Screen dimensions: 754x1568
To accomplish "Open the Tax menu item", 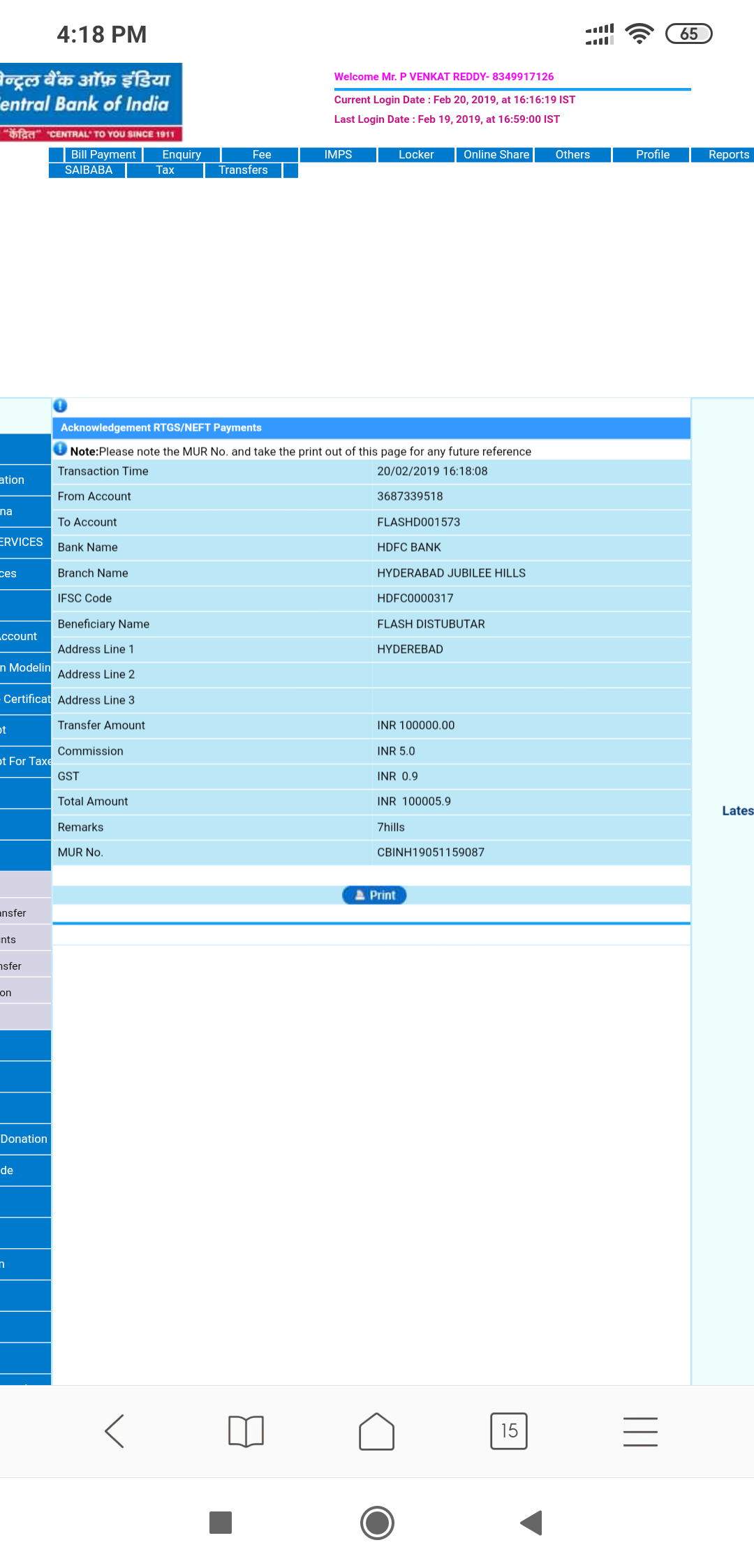I will click(x=165, y=170).
